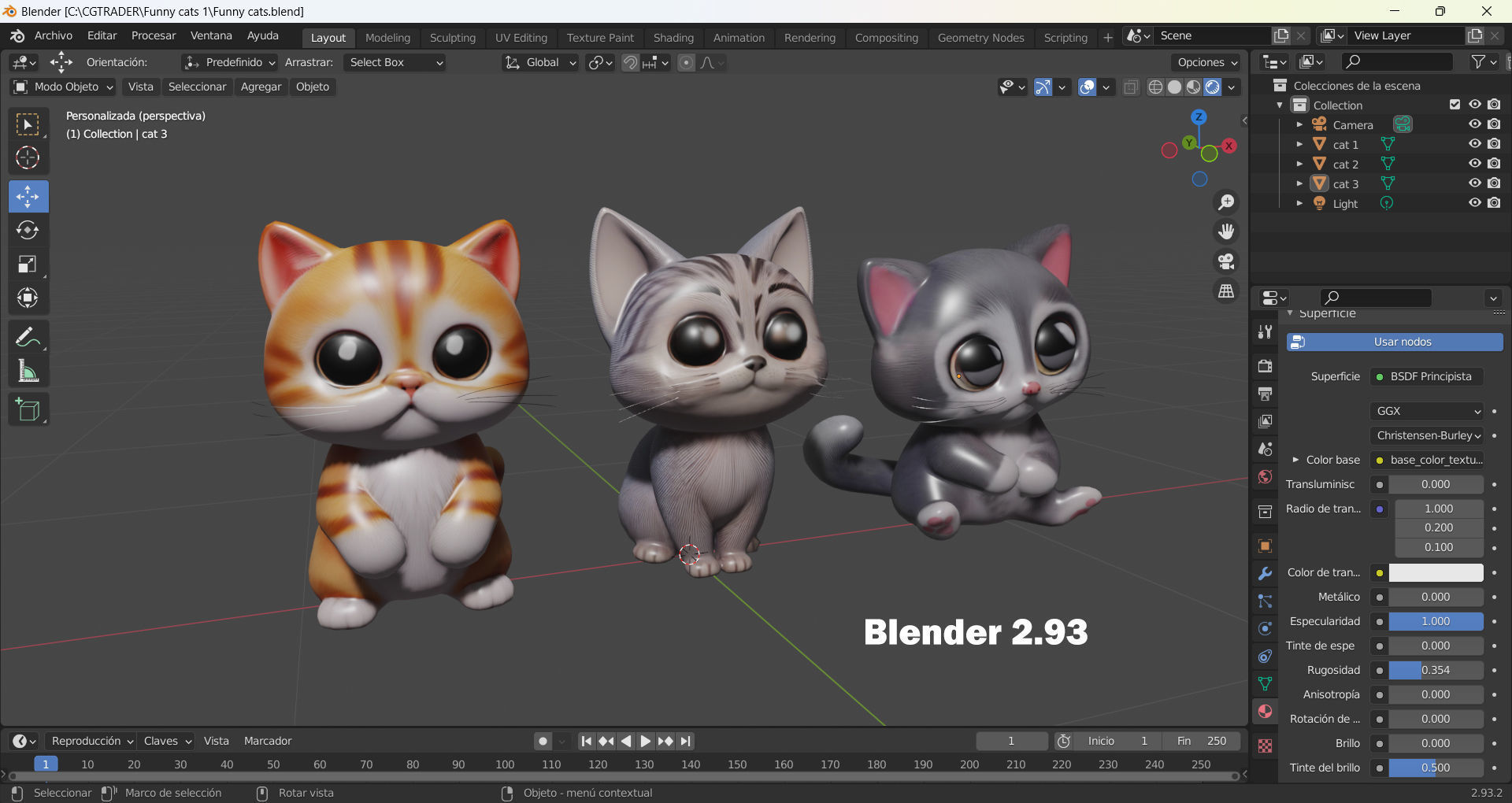Toggle snapping magnet button

click(630, 62)
